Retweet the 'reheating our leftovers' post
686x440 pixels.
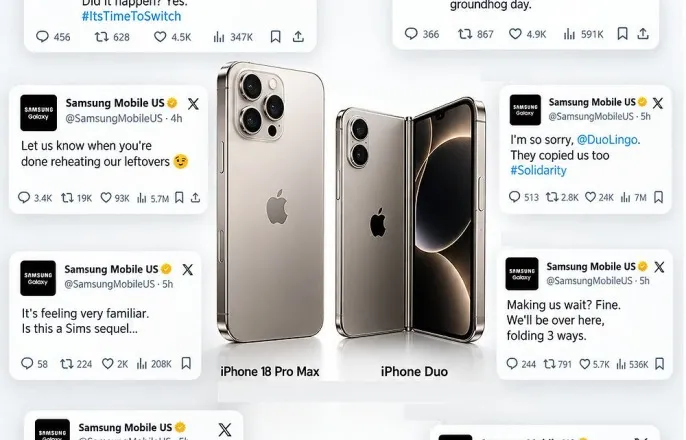67,198
